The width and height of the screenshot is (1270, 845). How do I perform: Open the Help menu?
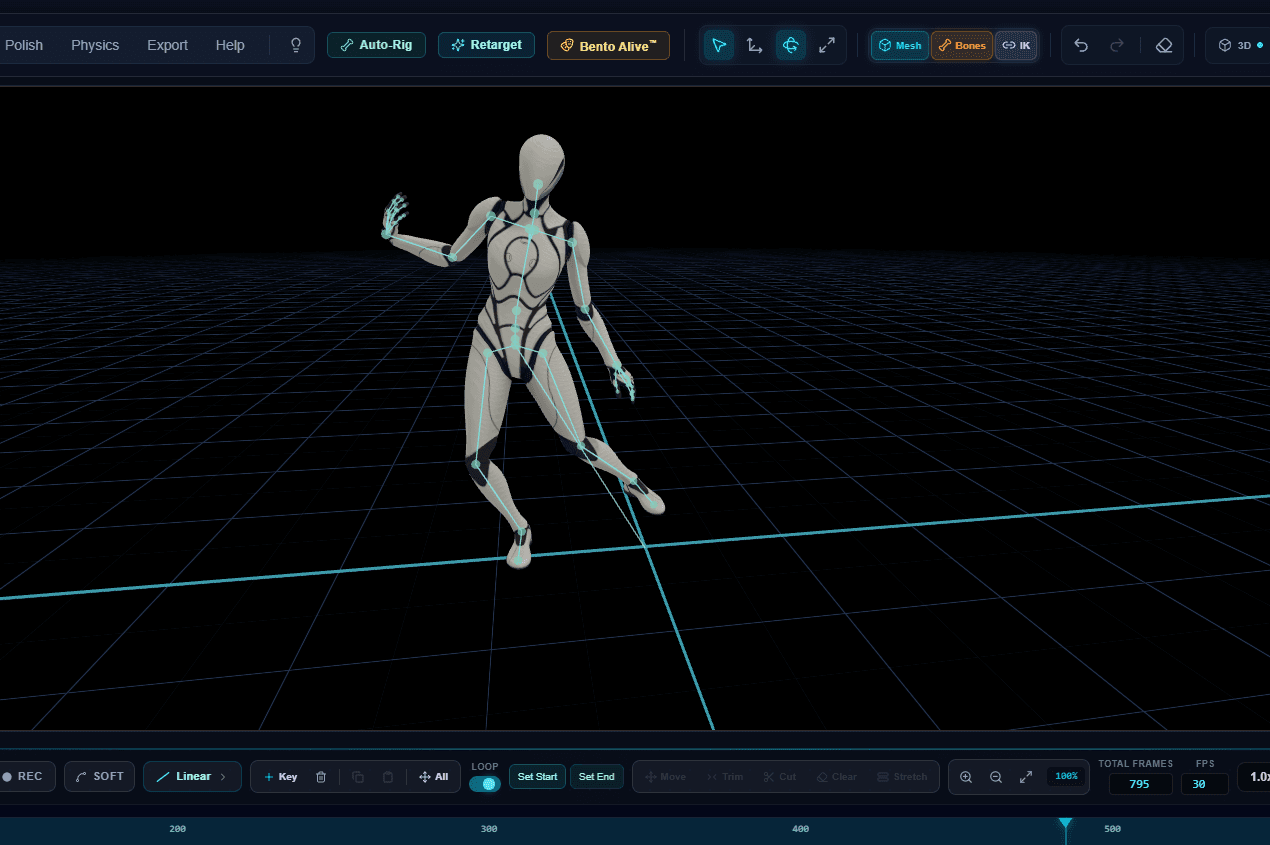230,45
